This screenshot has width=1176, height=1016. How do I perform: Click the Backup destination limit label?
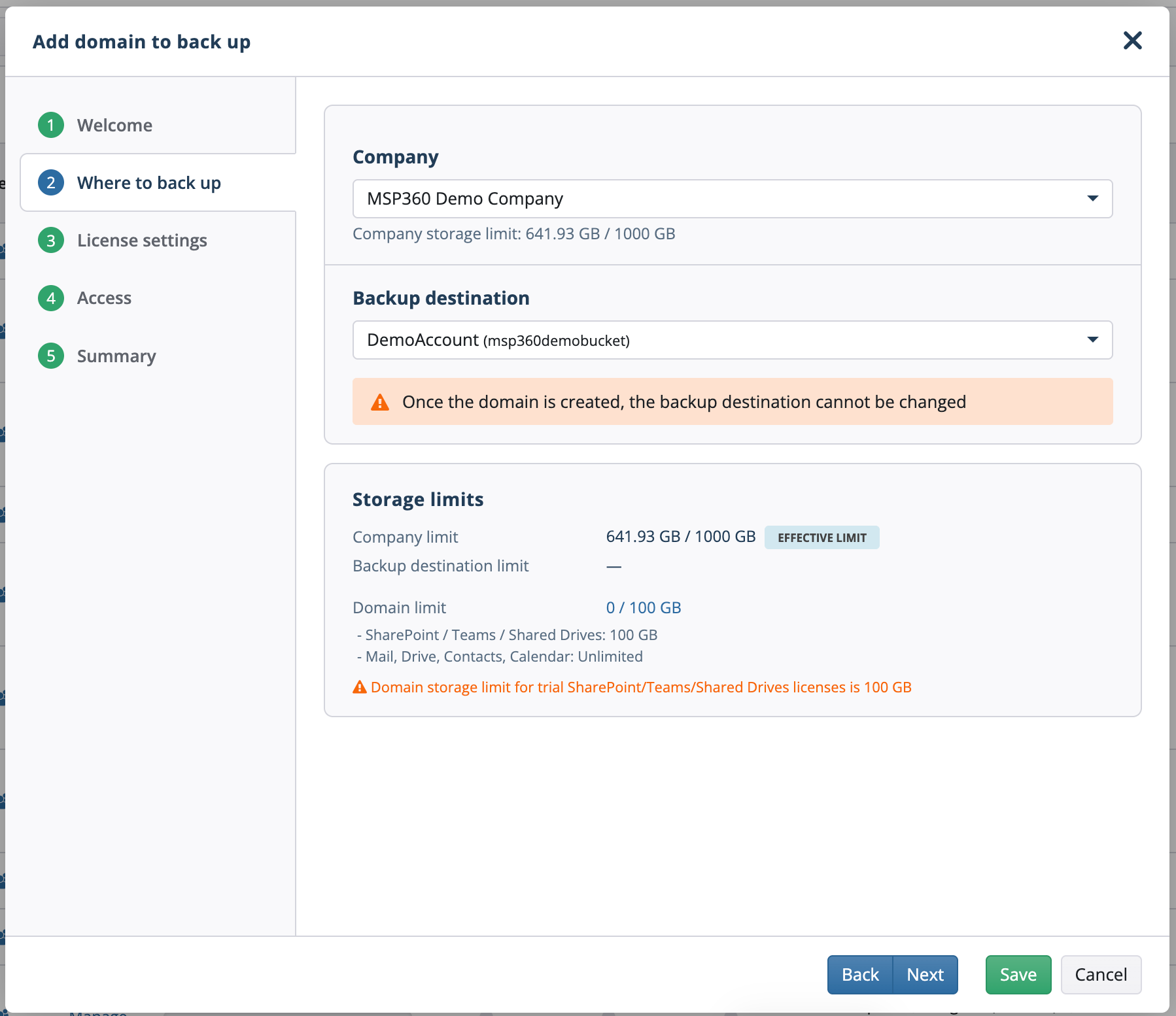[441, 566]
